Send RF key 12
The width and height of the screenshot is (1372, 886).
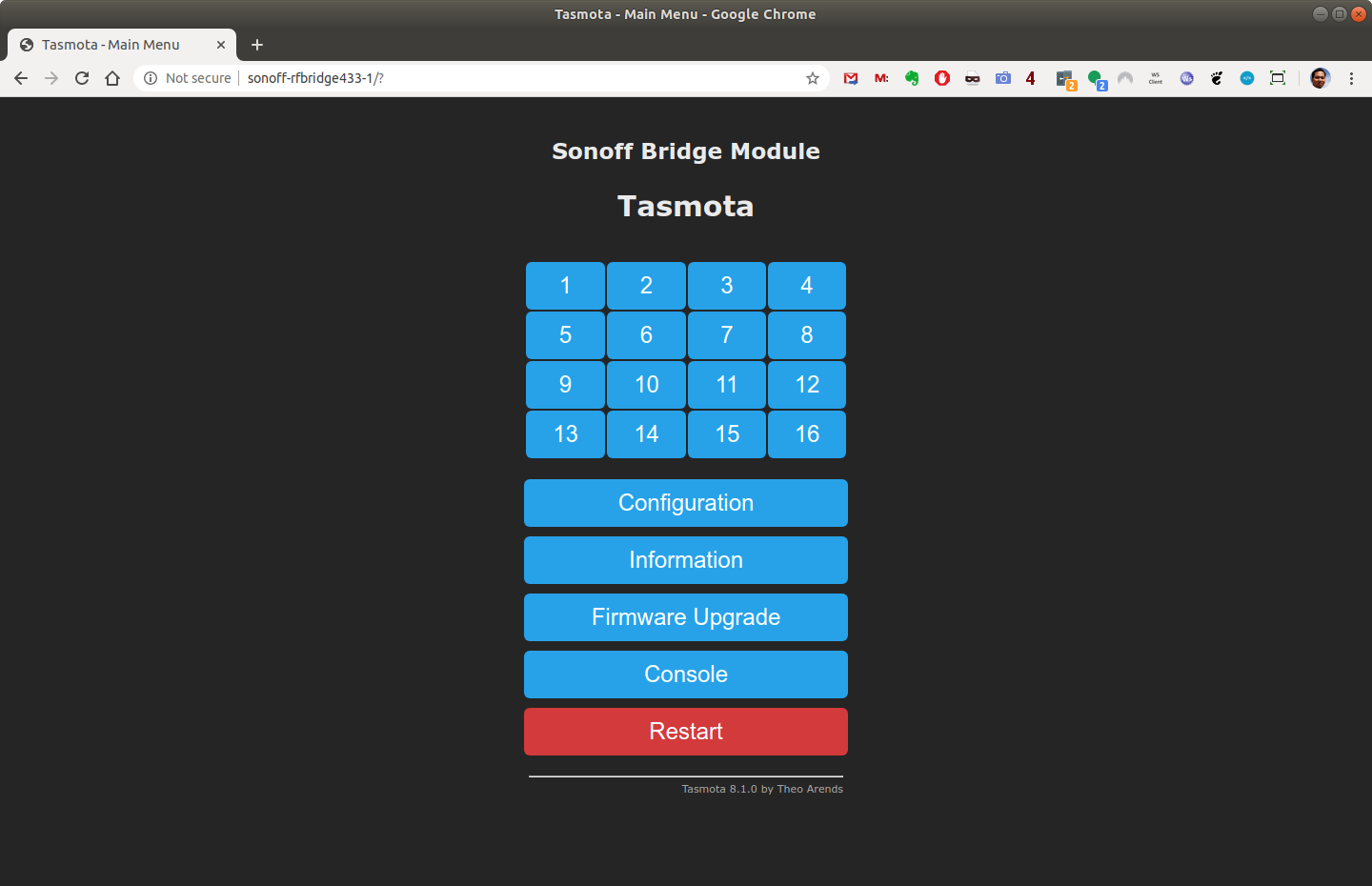tap(807, 385)
